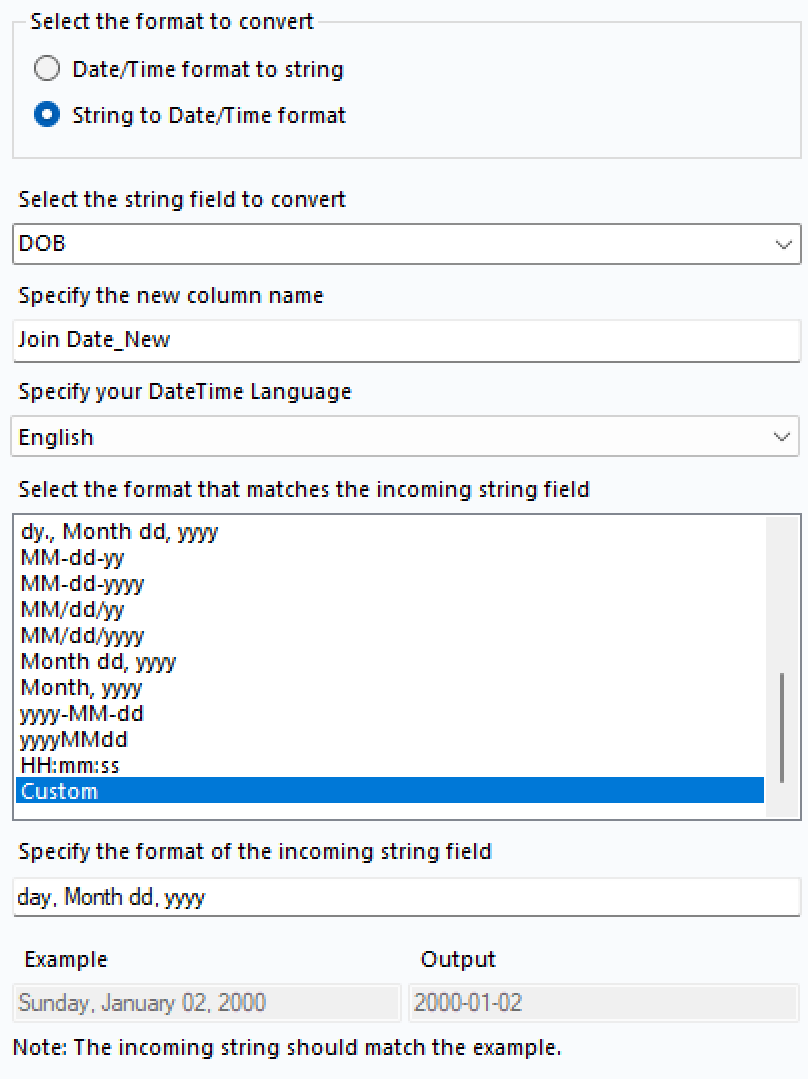Open the DOB string field dropdown

tap(406, 243)
